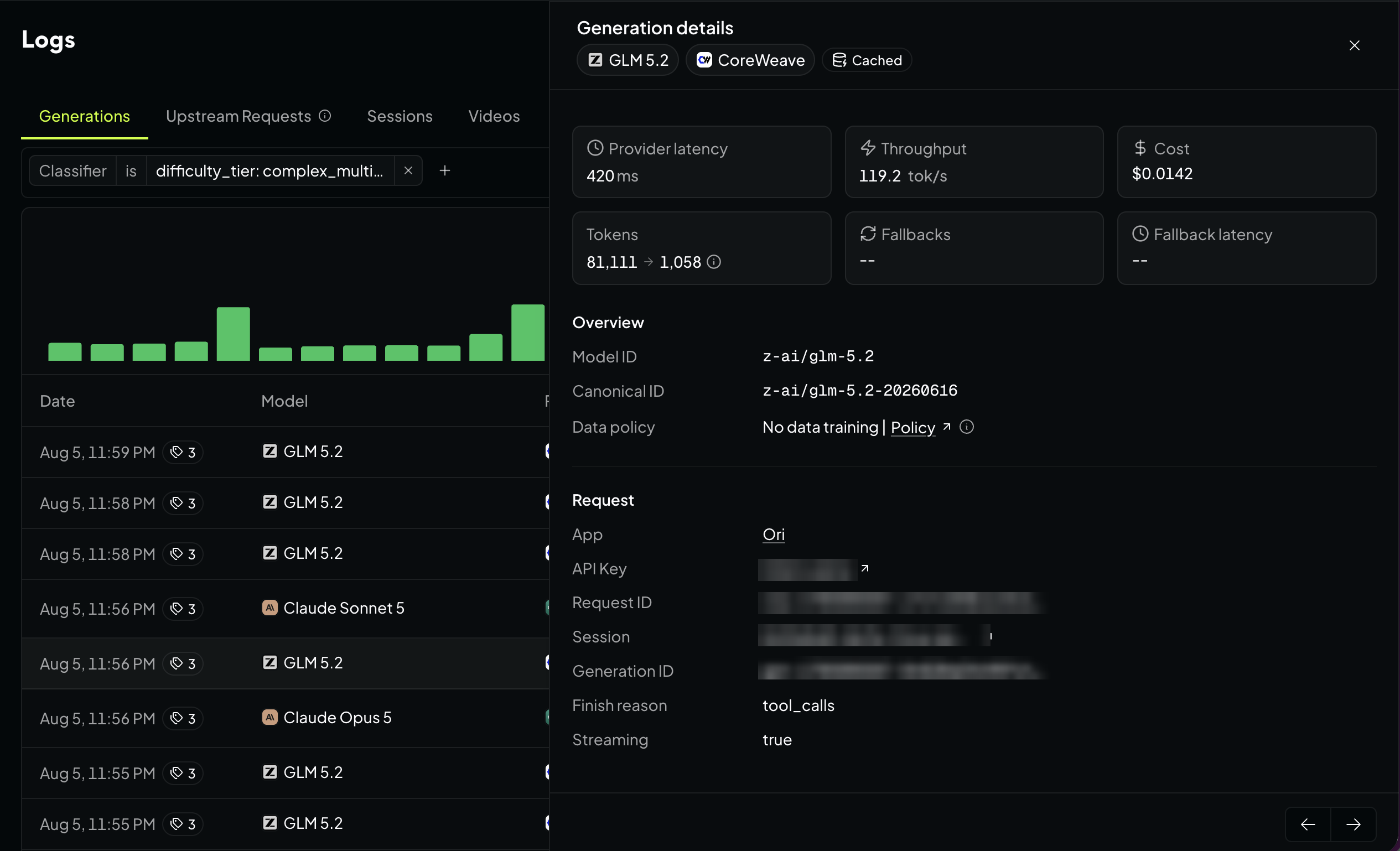Click info icon next to Data policy
Viewport: 1400px width, 851px height.
[x=967, y=427]
